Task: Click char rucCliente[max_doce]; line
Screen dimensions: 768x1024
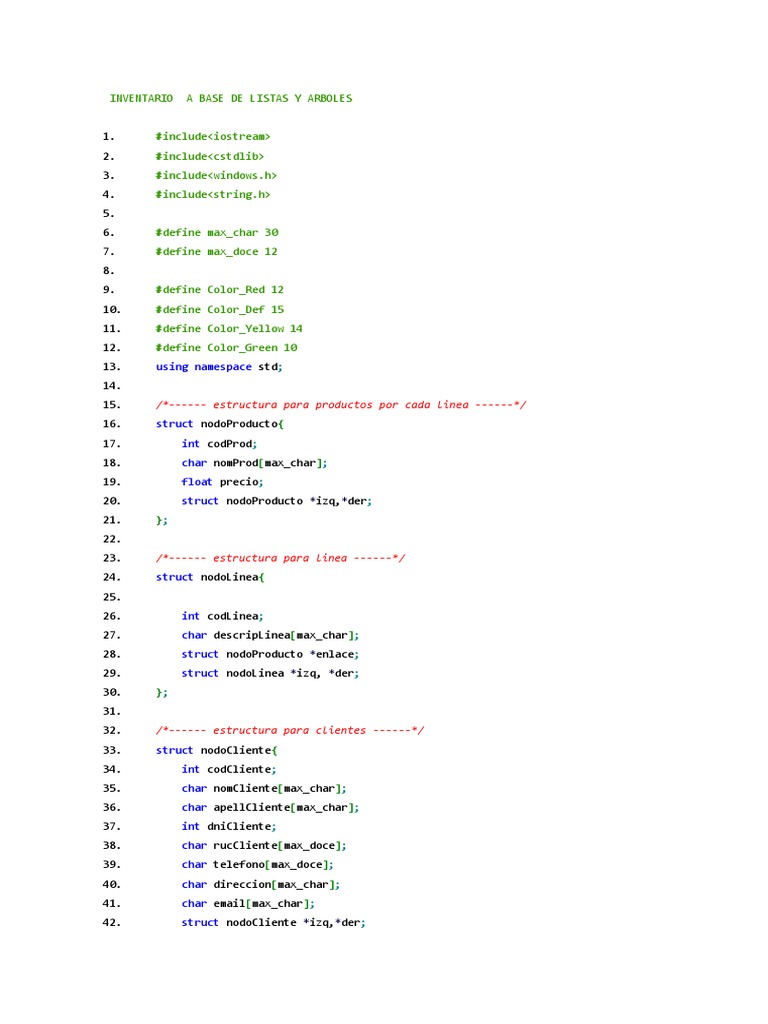Action: 264,846
